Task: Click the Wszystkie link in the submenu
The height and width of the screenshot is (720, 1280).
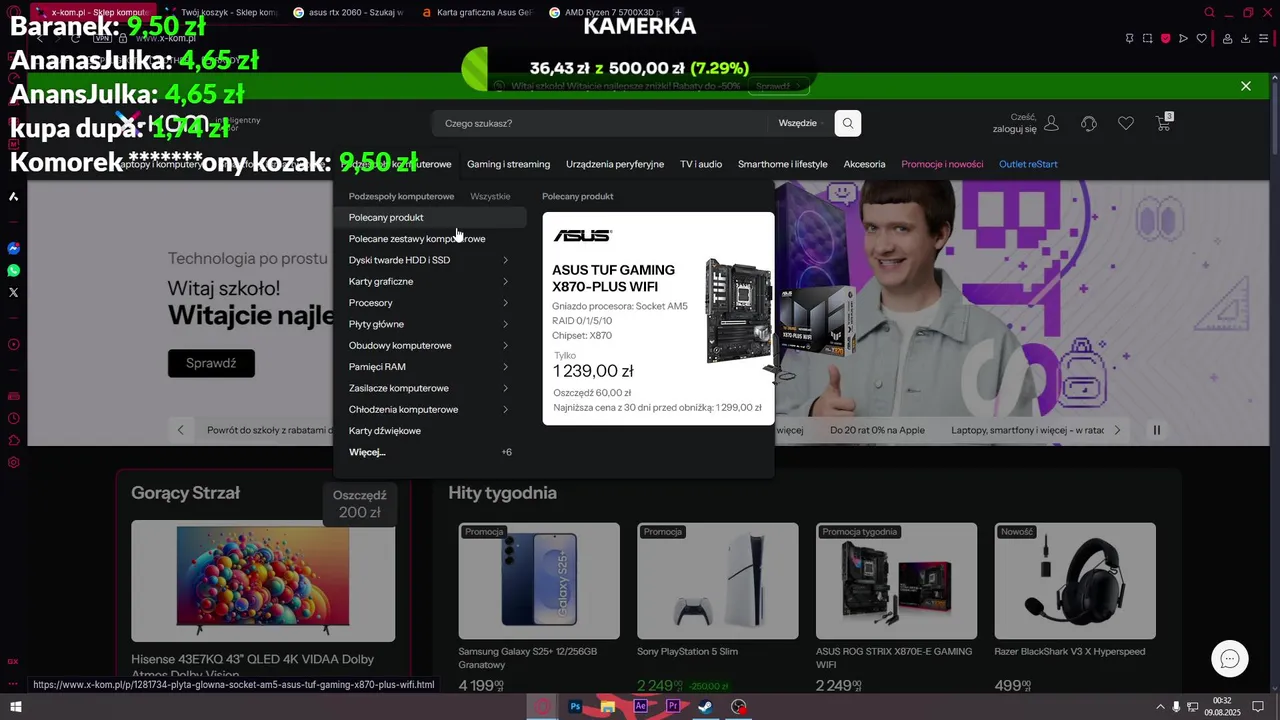Action: [490, 197]
